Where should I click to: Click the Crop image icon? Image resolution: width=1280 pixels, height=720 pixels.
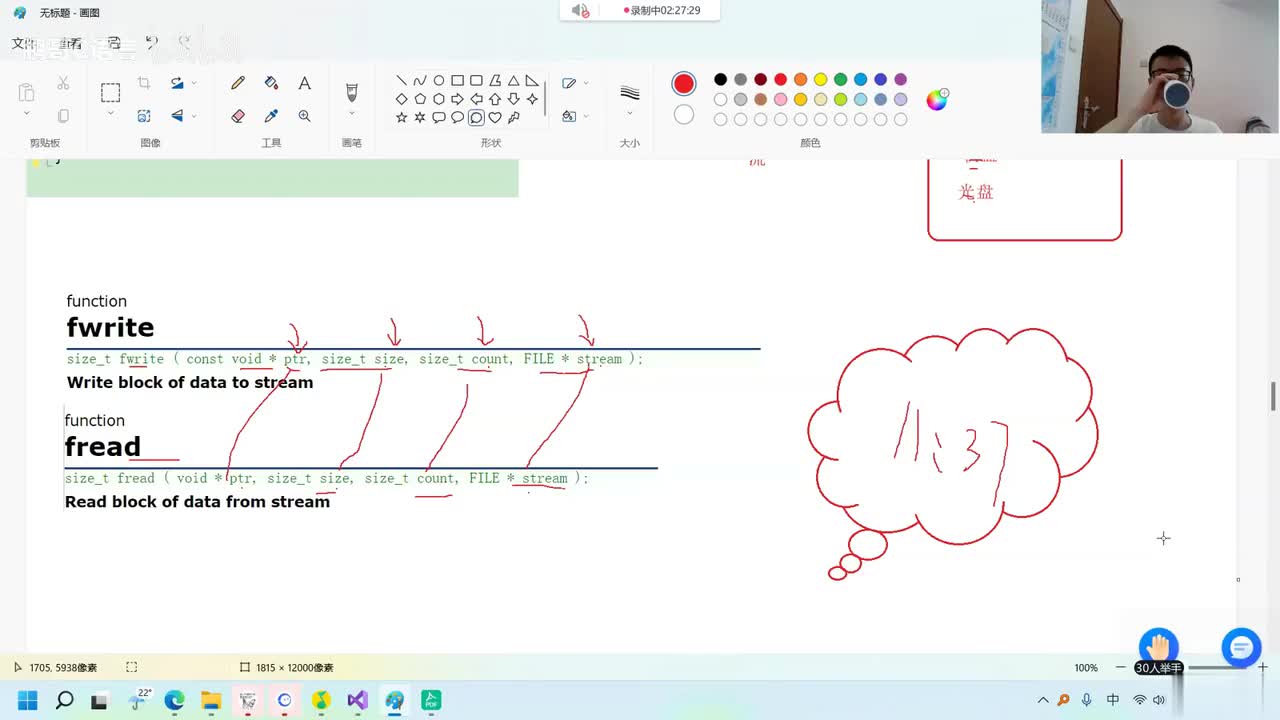click(x=144, y=83)
